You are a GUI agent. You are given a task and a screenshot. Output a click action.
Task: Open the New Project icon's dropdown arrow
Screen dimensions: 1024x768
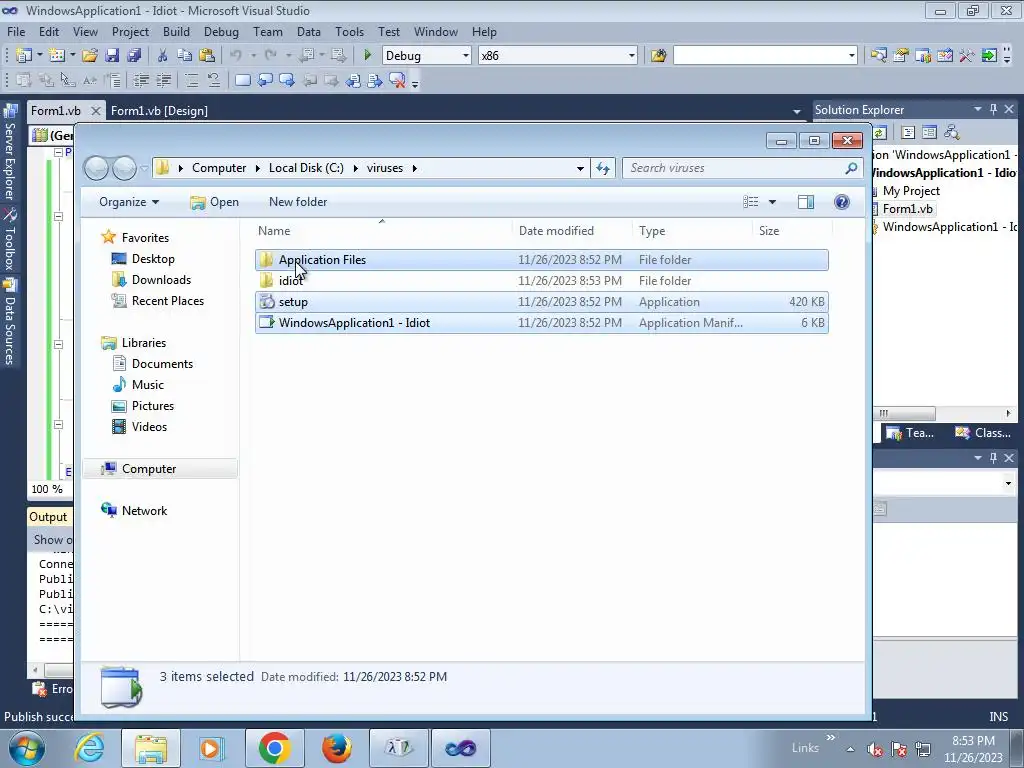[x=39, y=56]
